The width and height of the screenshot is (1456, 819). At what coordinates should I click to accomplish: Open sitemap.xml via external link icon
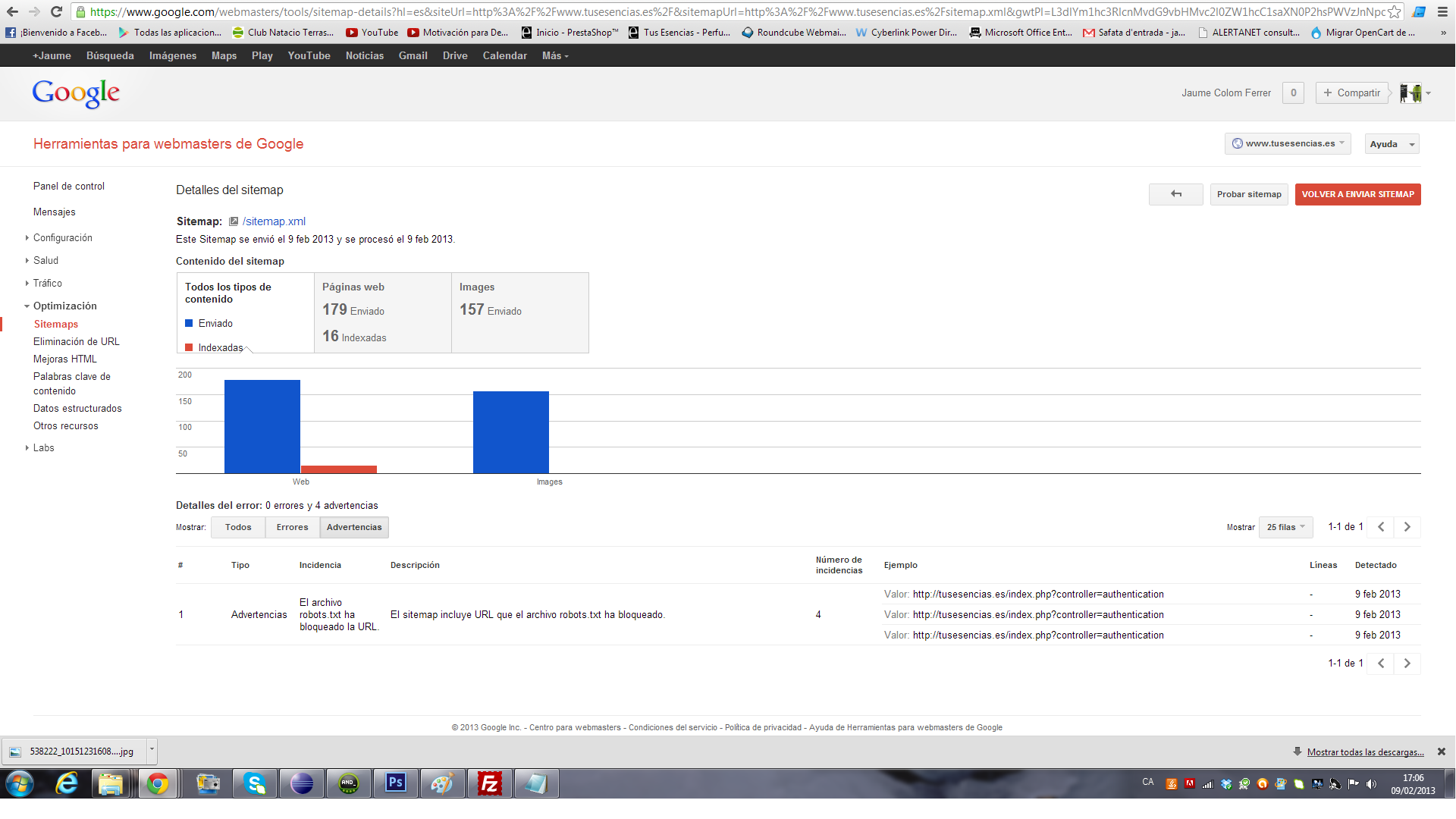(x=234, y=221)
